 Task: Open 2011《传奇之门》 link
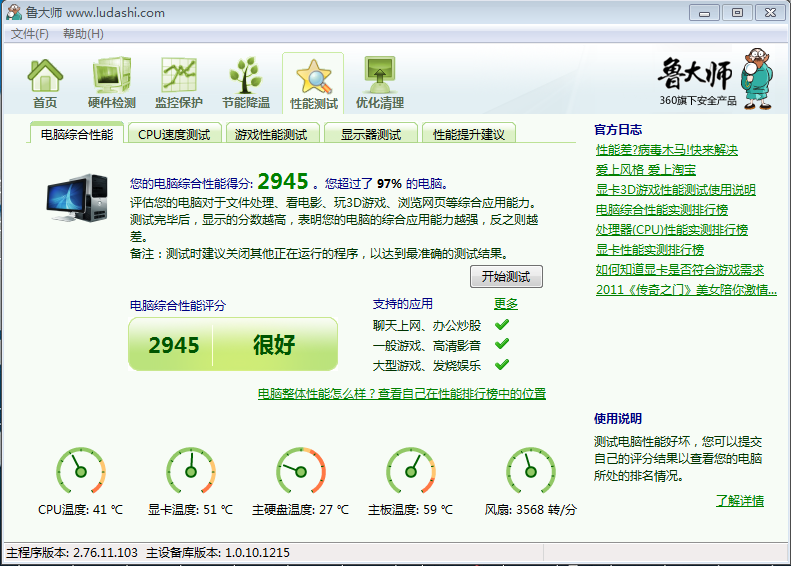point(686,290)
